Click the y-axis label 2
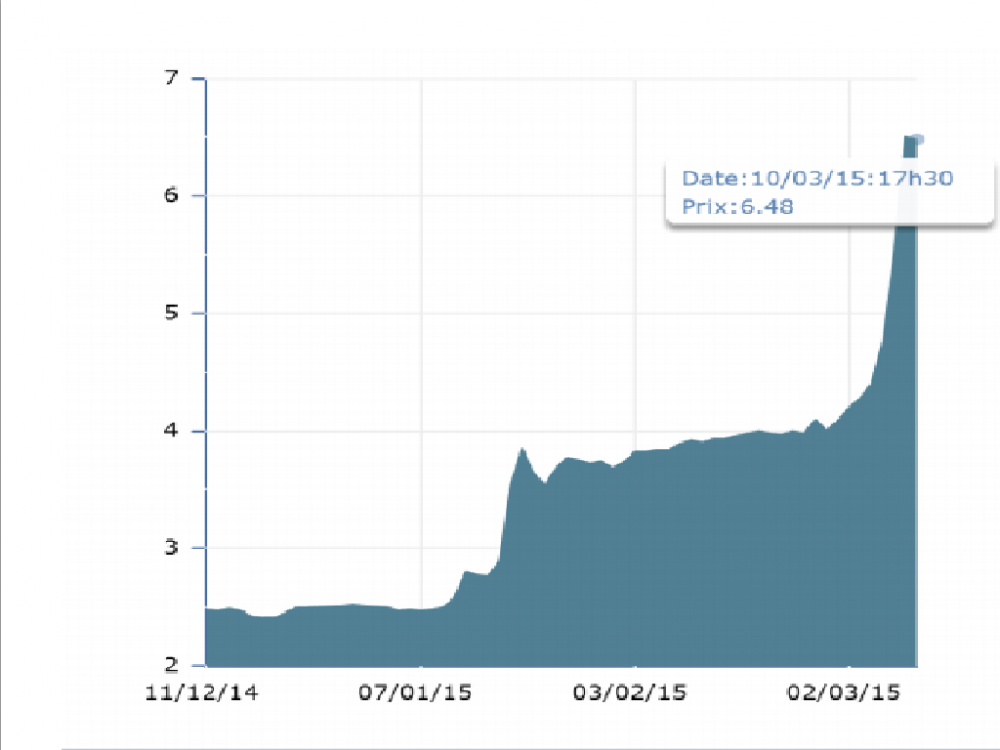This screenshot has height=750, width=1000. (x=171, y=665)
